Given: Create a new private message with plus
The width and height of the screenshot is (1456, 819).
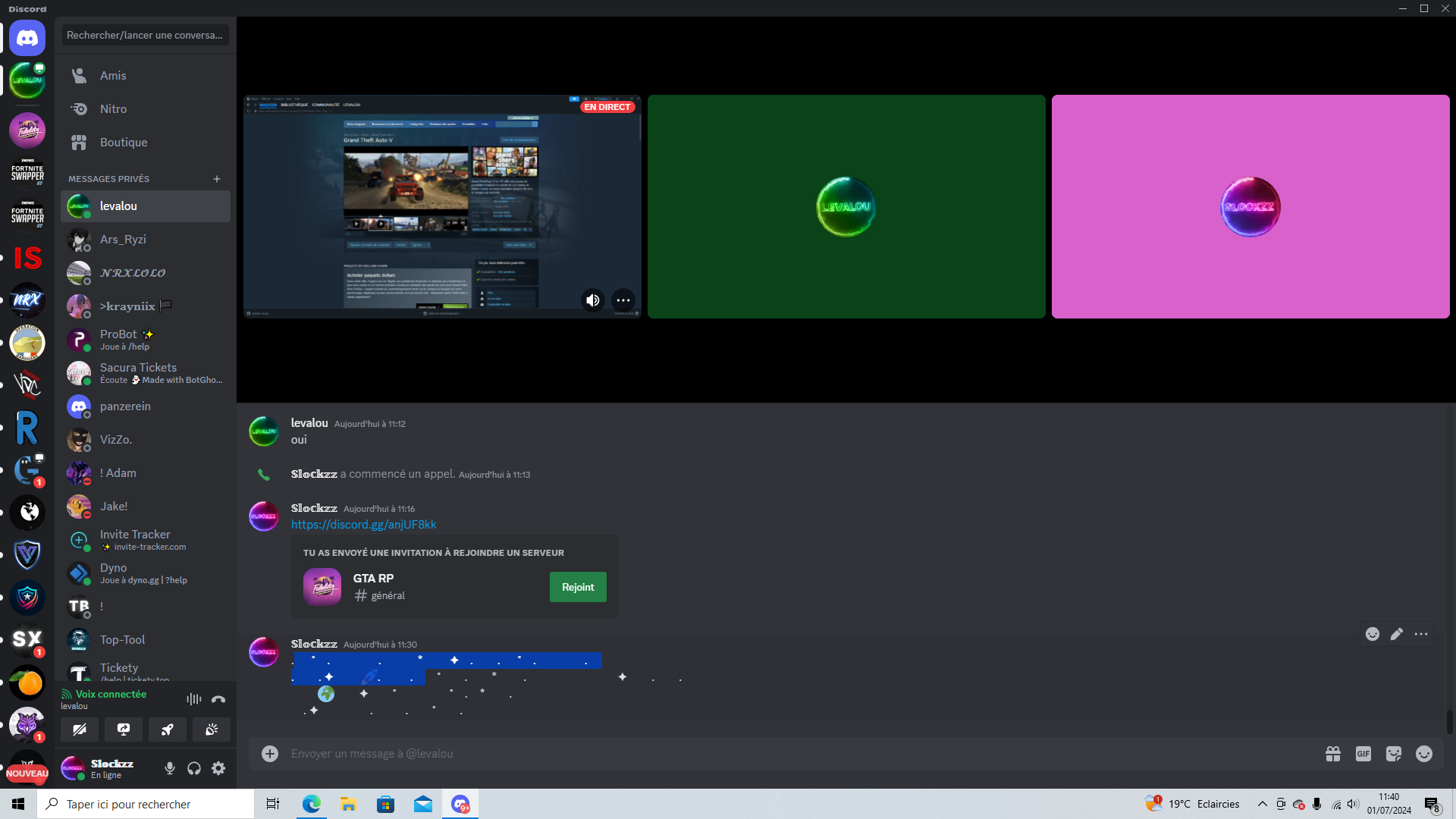Looking at the screenshot, I should (217, 179).
